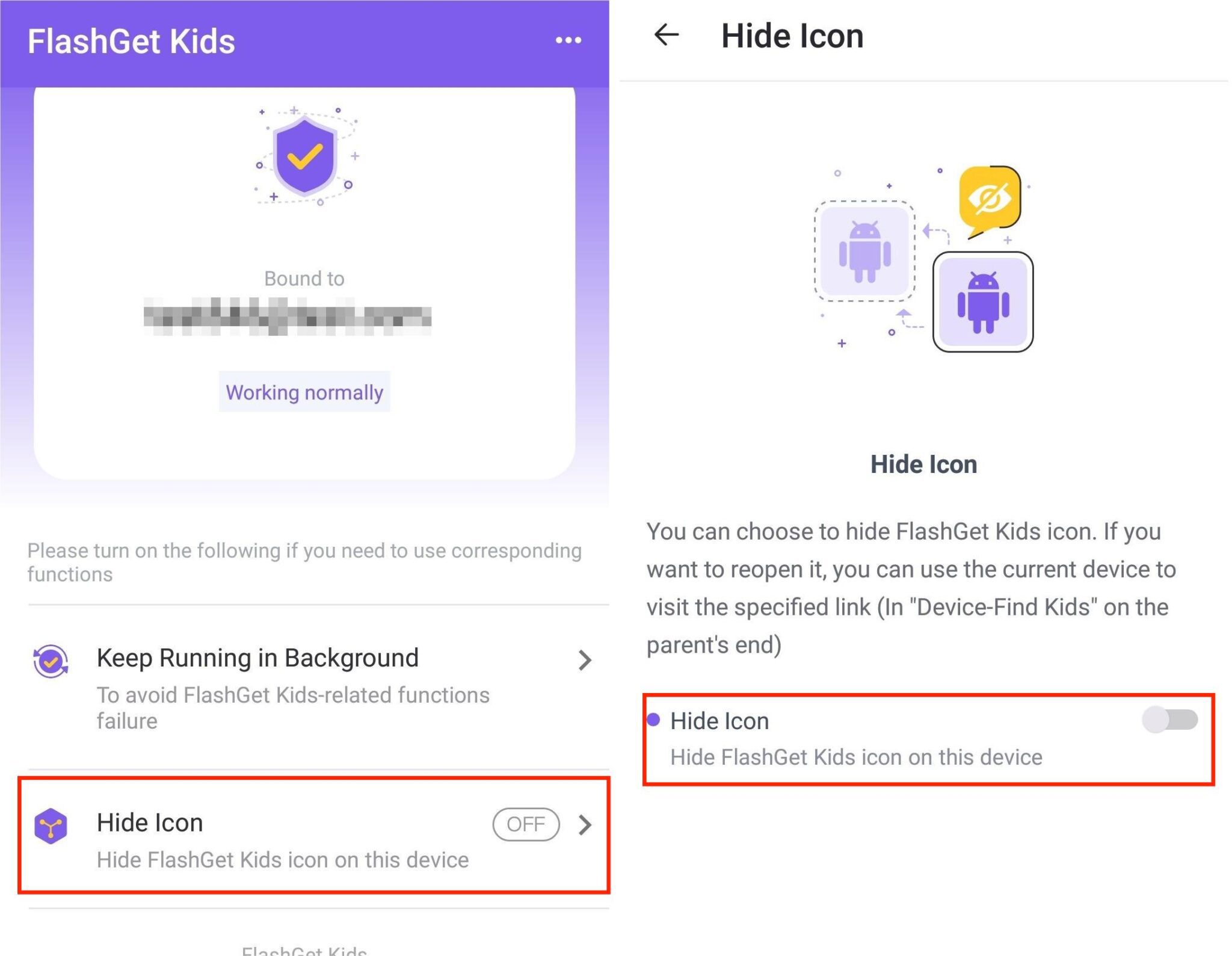Tap the OFF pill next to Hide Icon
Viewport: 1232px width, 956px height.
[x=525, y=824]
